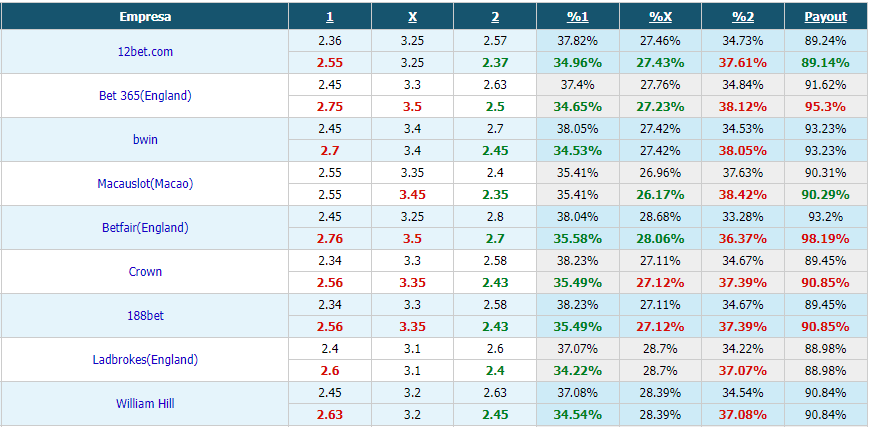
Task: Open Bet 365(England) bookmaker link
Action: (x=145, y=95)
